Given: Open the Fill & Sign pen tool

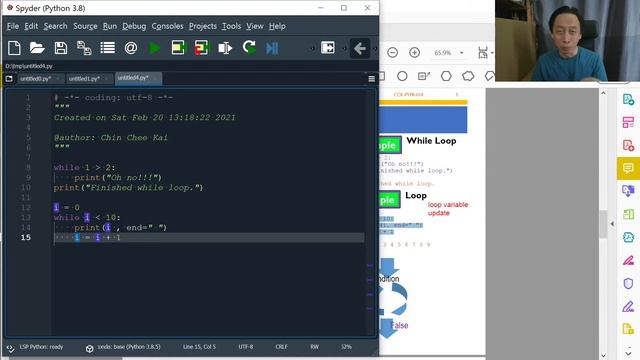Looking at the screenshot, I should pyautogui.click(x=628, y=306).
